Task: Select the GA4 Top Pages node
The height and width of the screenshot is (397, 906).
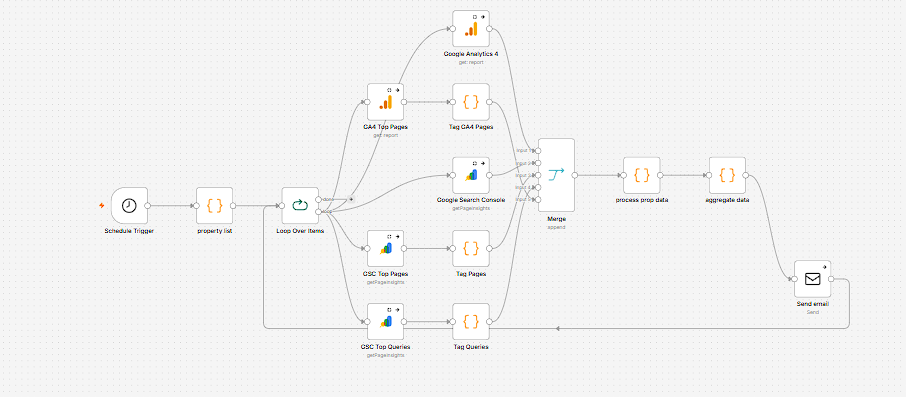Action: (x=385, y=102)
